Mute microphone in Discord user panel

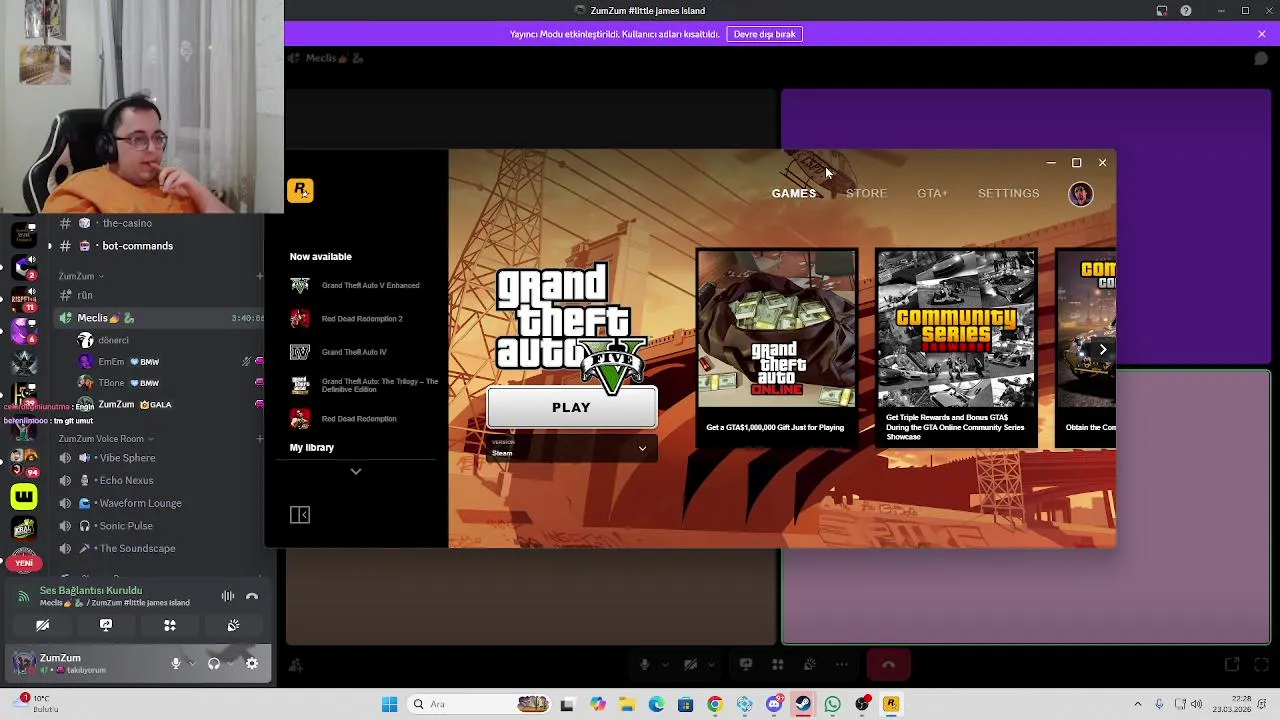pos(176,663)
